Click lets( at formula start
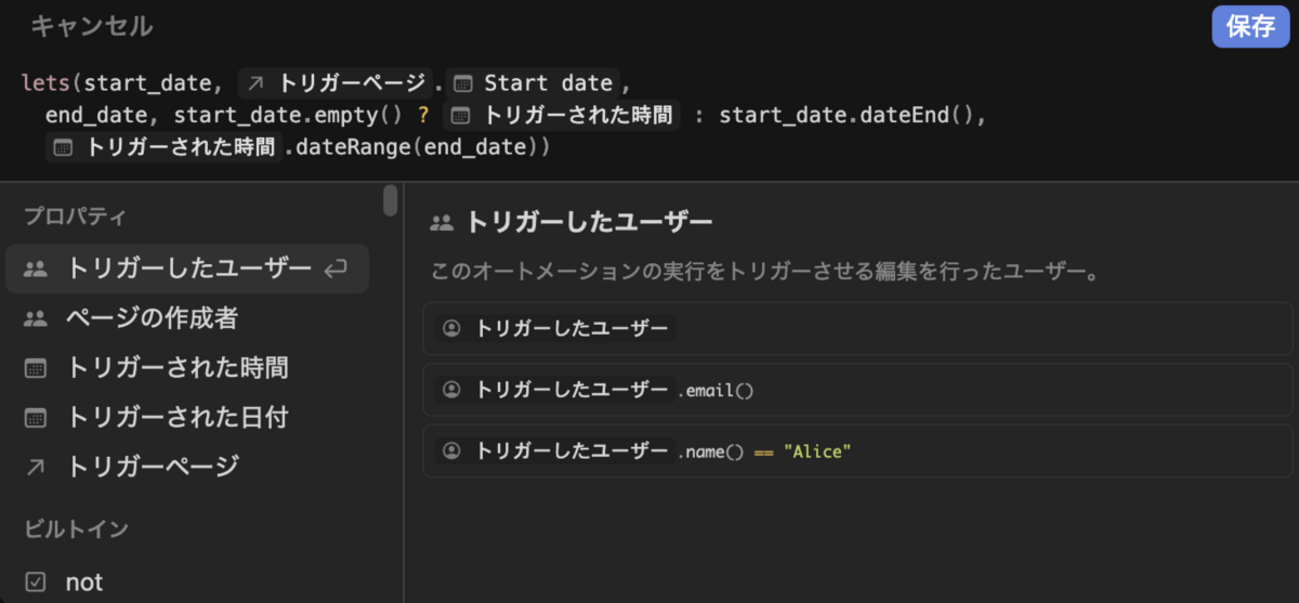Screen dimensions: 1299x603 coord(52,82)
